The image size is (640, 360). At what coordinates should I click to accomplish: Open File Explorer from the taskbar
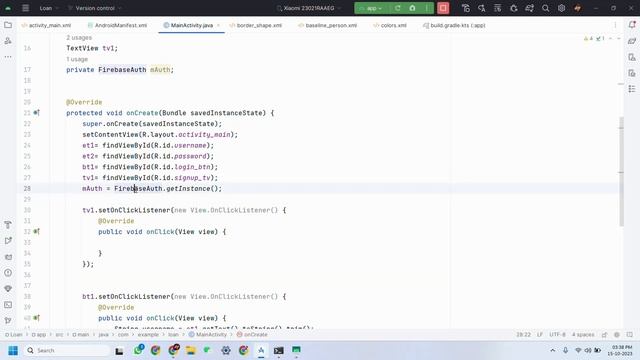pos(190,350)
